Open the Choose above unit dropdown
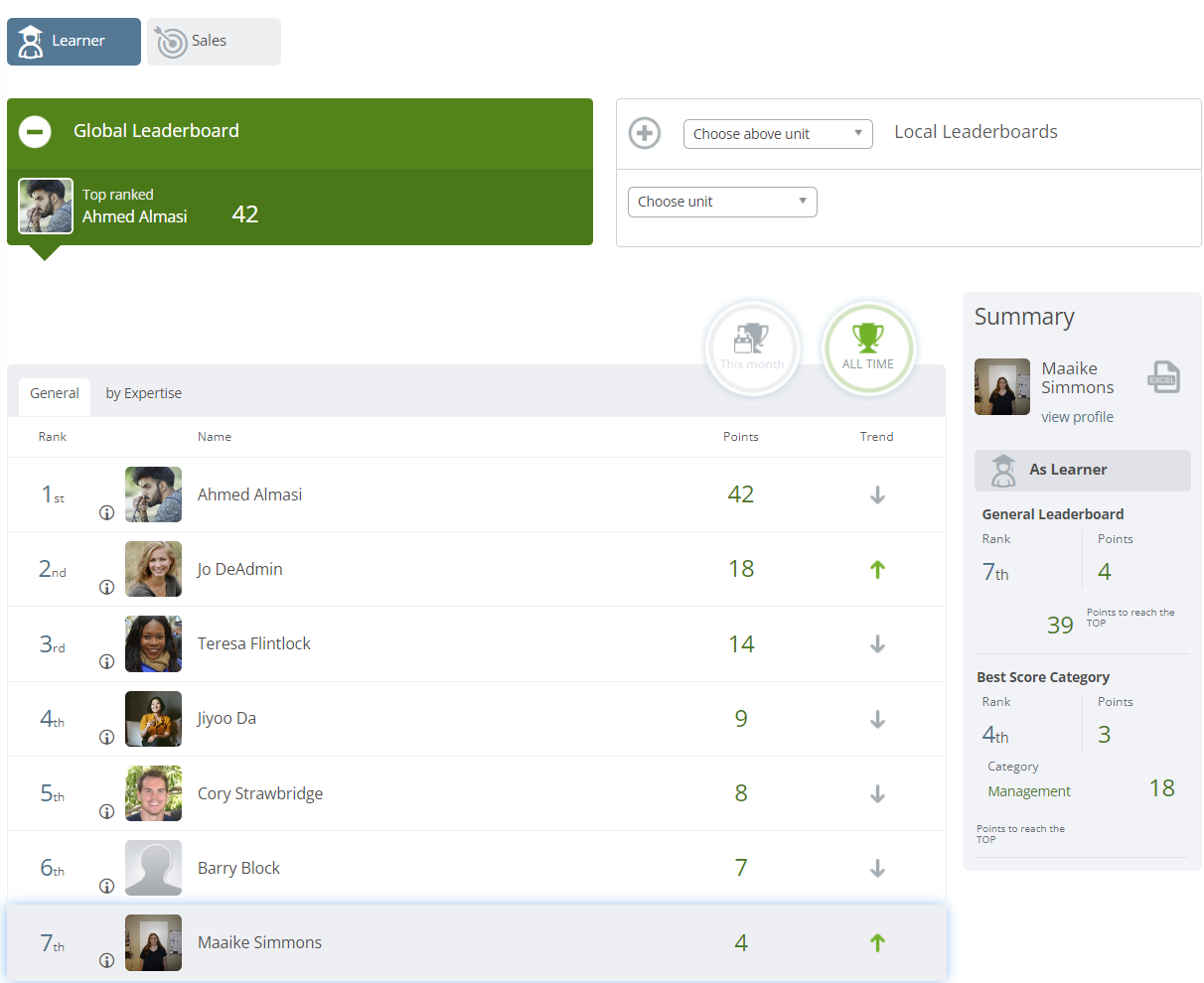The height and width of the screenshot is (983, 1204). coord(778,133)
